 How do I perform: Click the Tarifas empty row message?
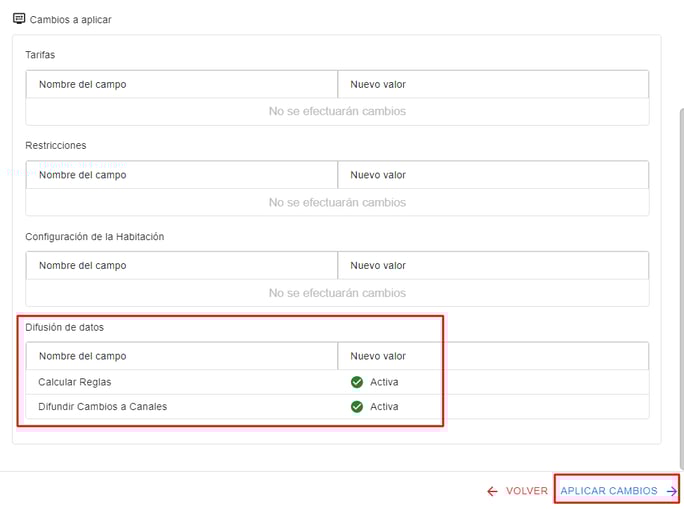point(337,111)
